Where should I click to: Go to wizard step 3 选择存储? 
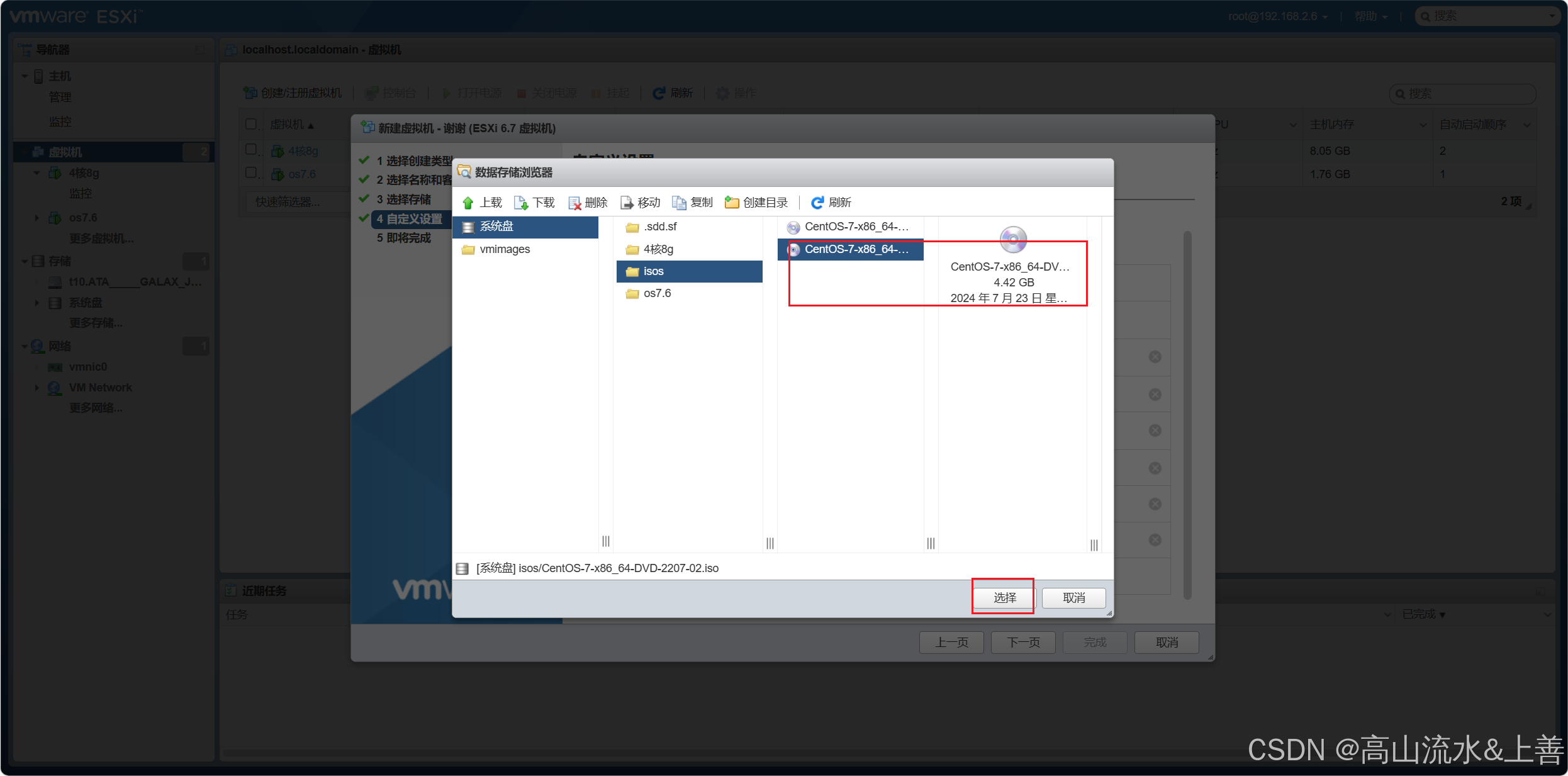coord(403,200)
